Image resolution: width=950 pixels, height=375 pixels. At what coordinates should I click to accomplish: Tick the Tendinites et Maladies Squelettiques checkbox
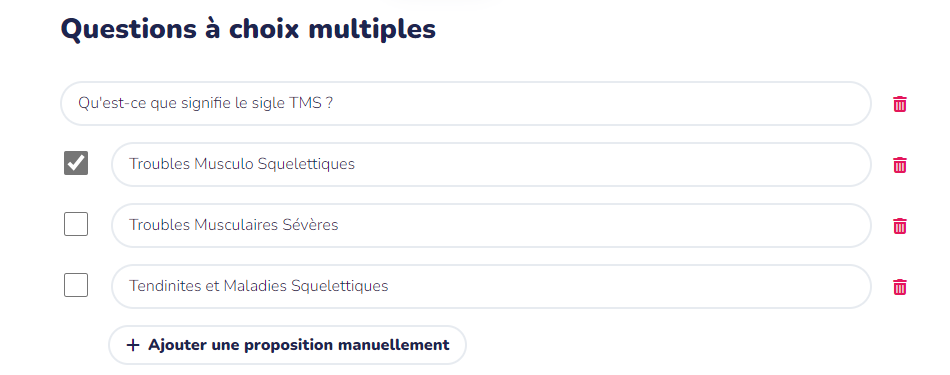click(x=76, y=285)
